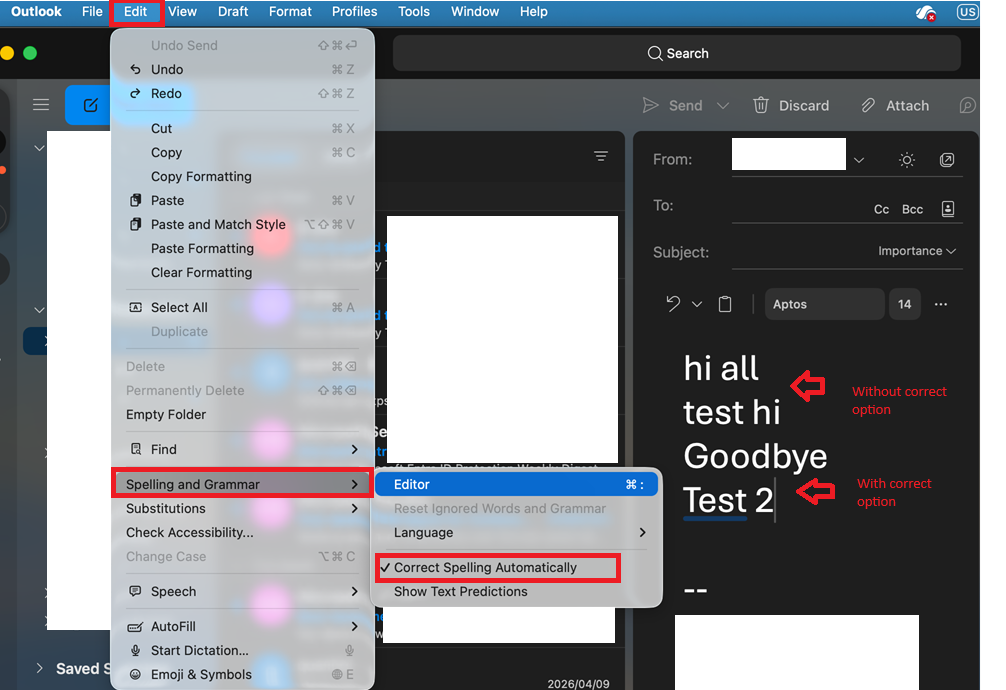Click in the Search field
The height and width of the screenshot is (690, 1006).
677,53
